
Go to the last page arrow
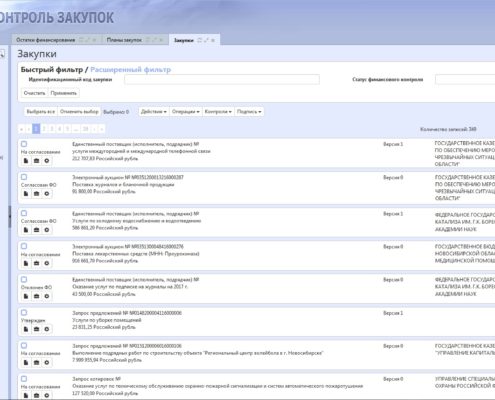102,129
